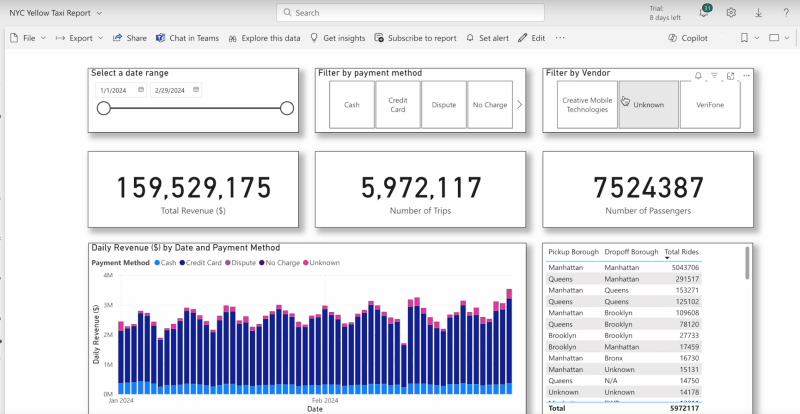Click Set alert
Screen dimensions: 800x414
point(487,38)
